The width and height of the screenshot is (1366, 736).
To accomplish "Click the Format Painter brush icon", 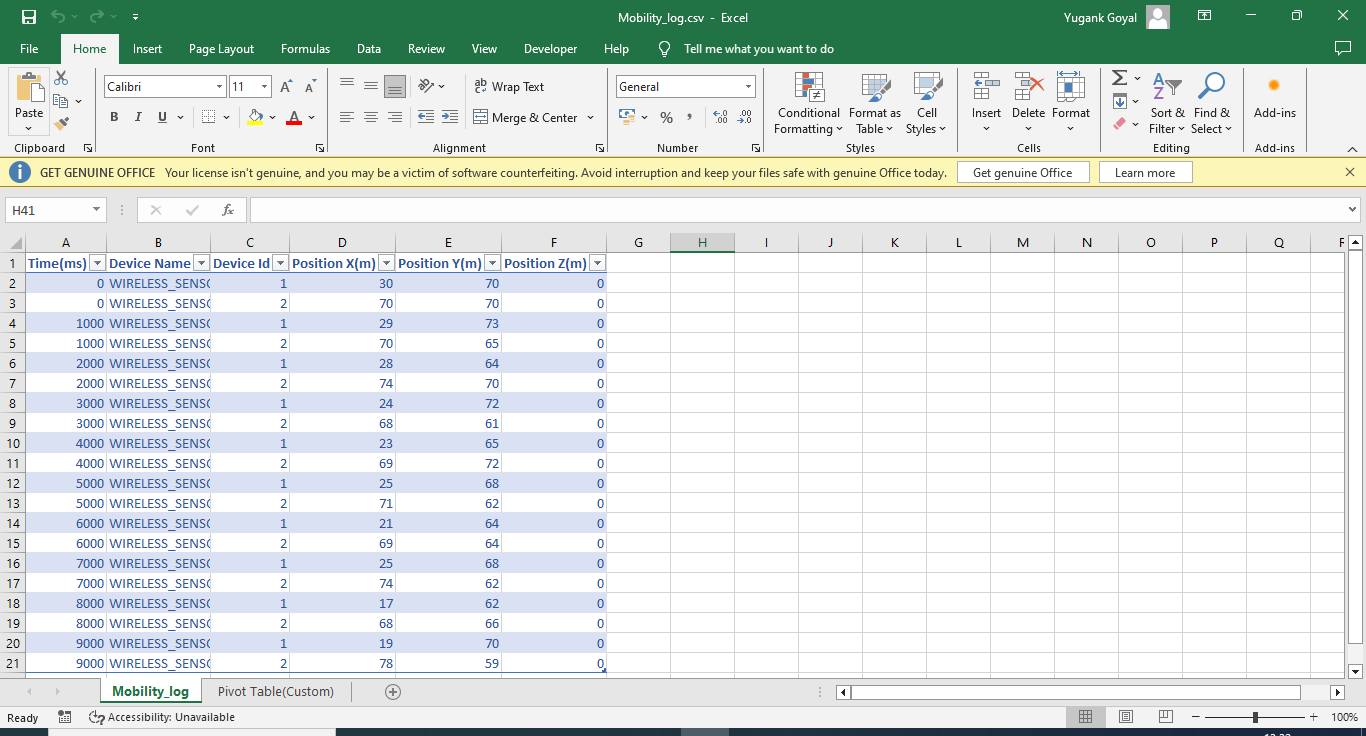I will (62, 124).
